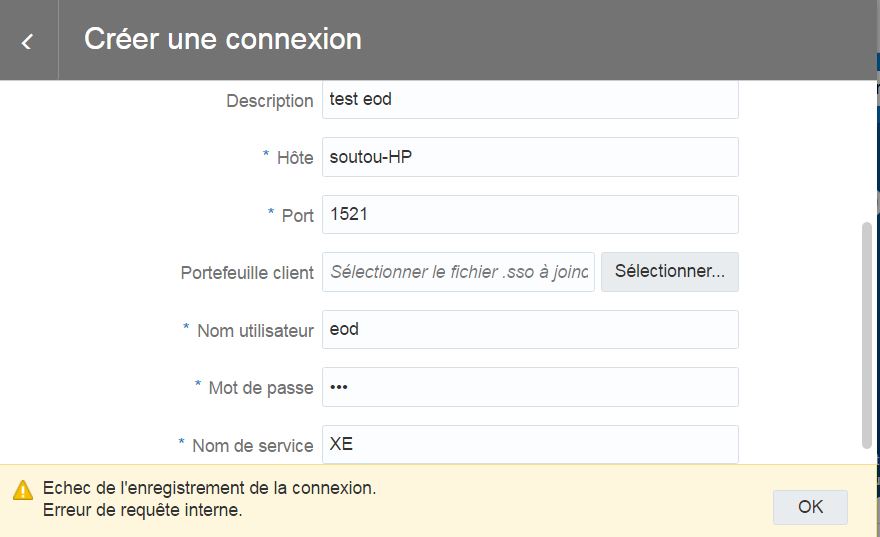Viewport: 880px width, 537px height.
Task: Click the Hôte field with 'soutou-HP'
Action: (530, 157)
